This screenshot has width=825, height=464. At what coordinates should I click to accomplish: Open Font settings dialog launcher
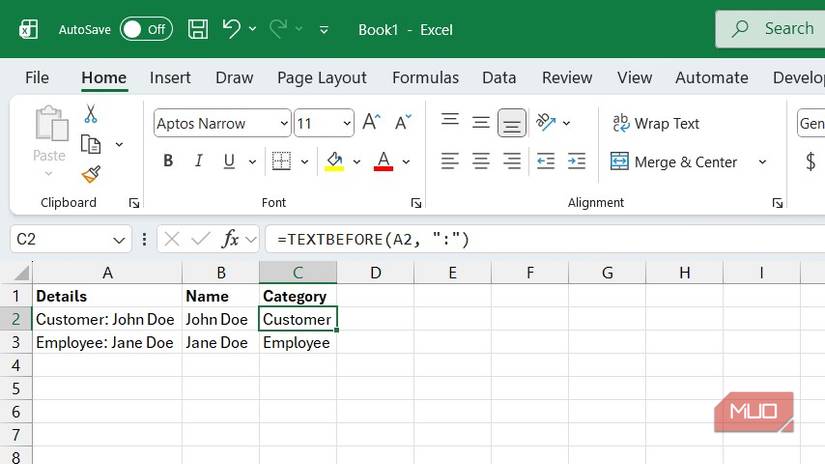(416, 203)
